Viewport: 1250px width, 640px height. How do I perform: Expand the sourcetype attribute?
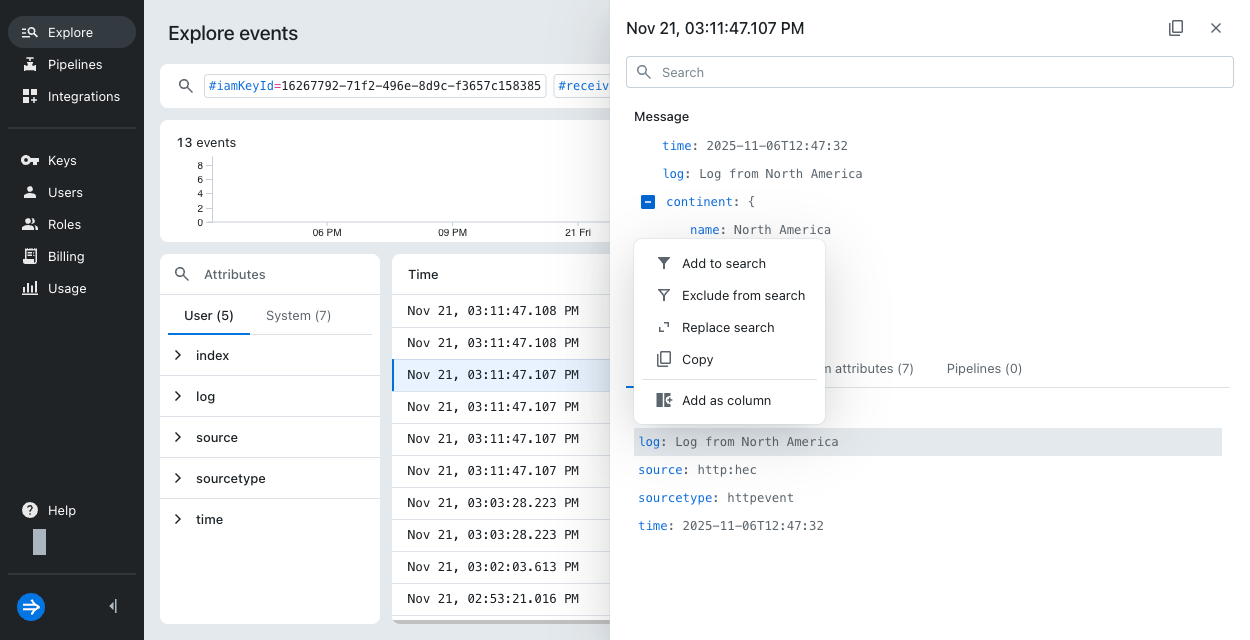(x=178, y=479)
